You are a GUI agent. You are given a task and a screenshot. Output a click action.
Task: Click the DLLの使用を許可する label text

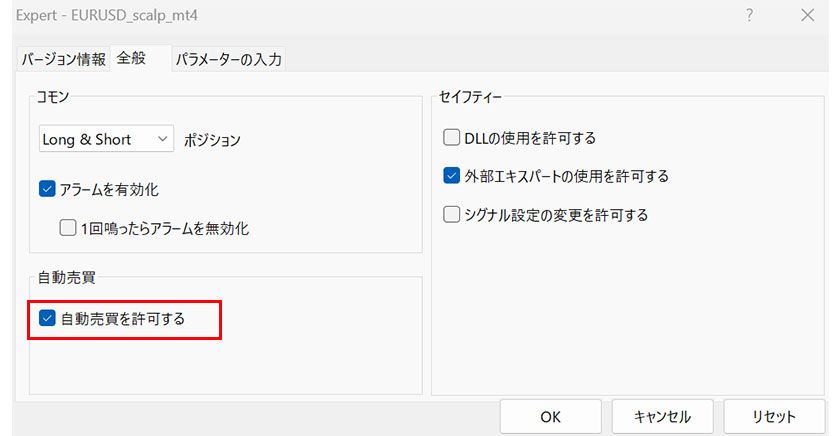530,138
